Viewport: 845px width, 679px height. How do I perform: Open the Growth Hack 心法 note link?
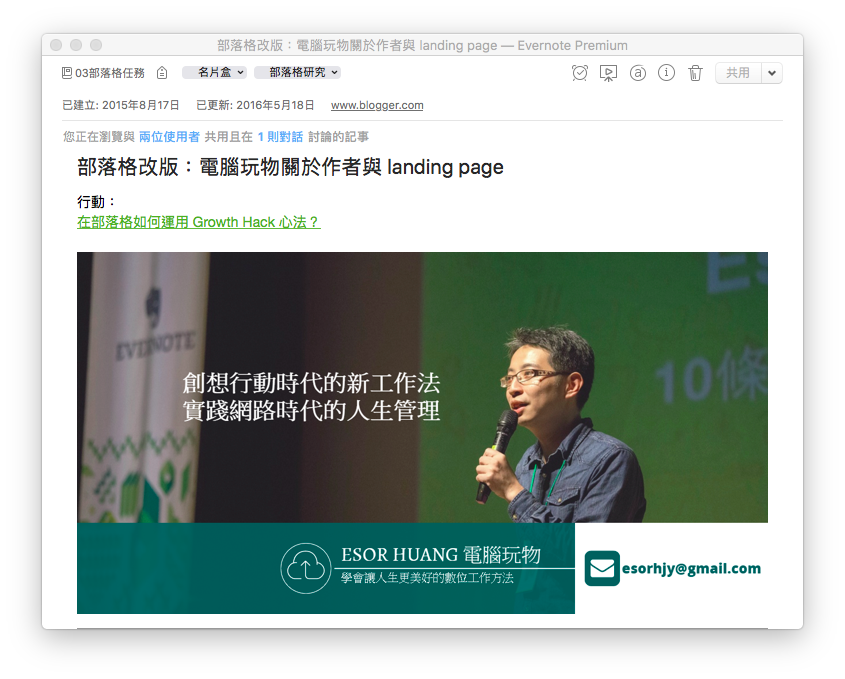198,222
